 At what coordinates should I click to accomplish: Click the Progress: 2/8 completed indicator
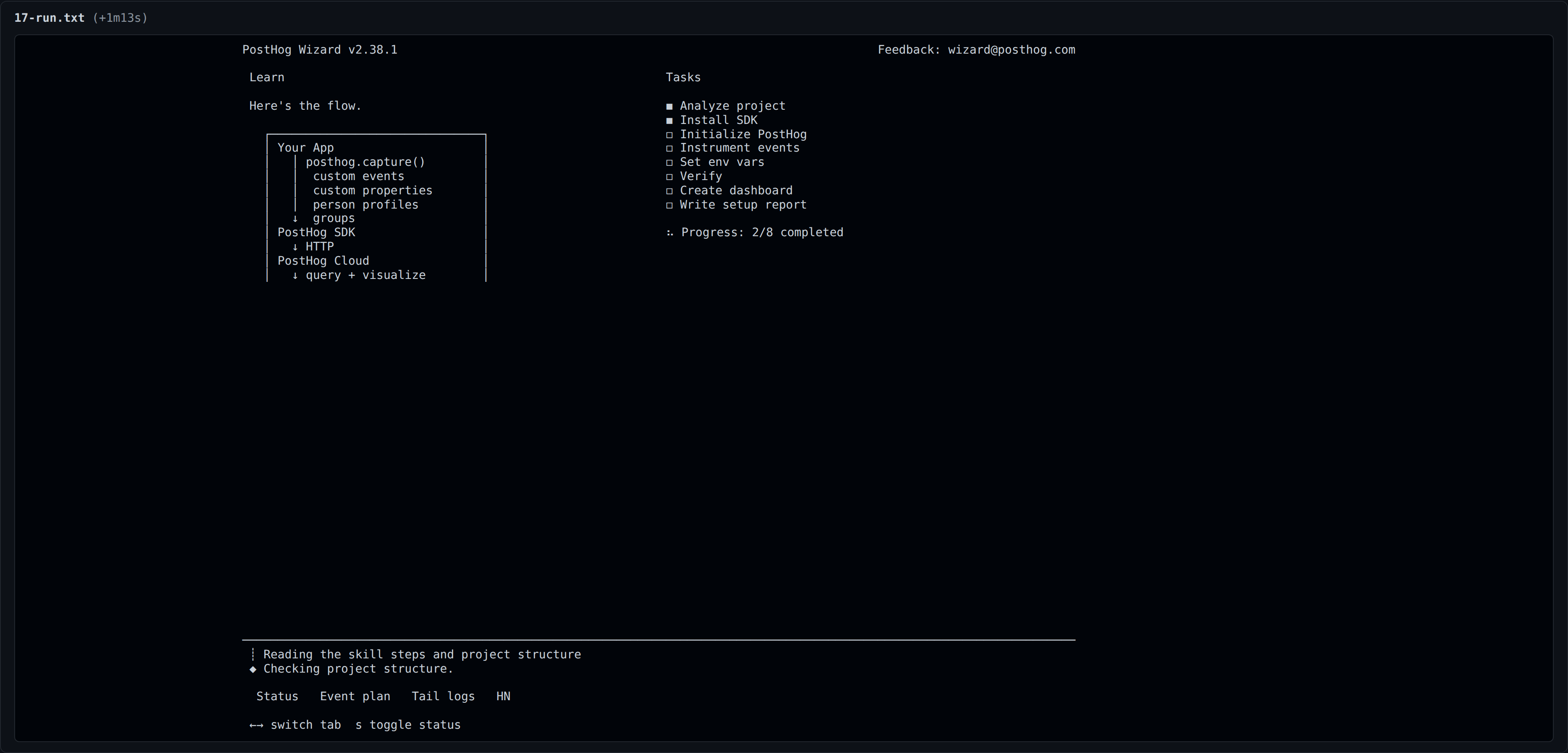pyautogui.click(x=762, y=232)
